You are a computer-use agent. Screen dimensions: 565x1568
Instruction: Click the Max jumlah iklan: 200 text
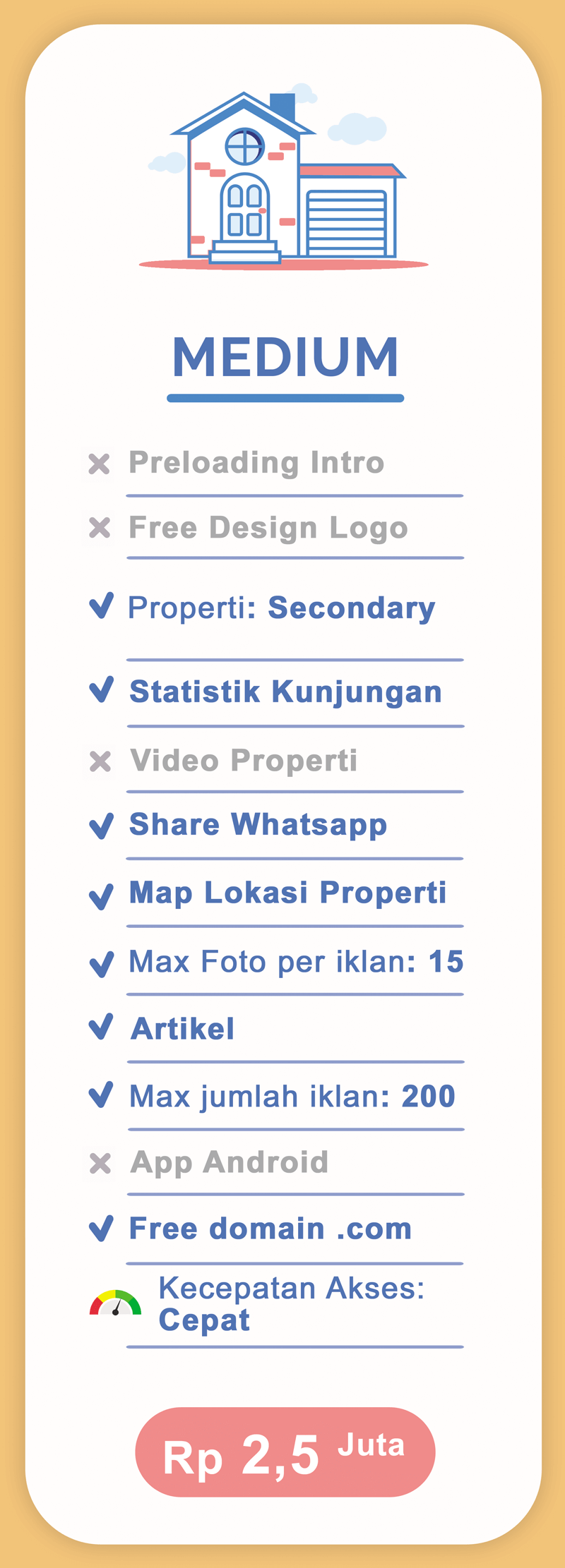click(x=292, y=1097)
